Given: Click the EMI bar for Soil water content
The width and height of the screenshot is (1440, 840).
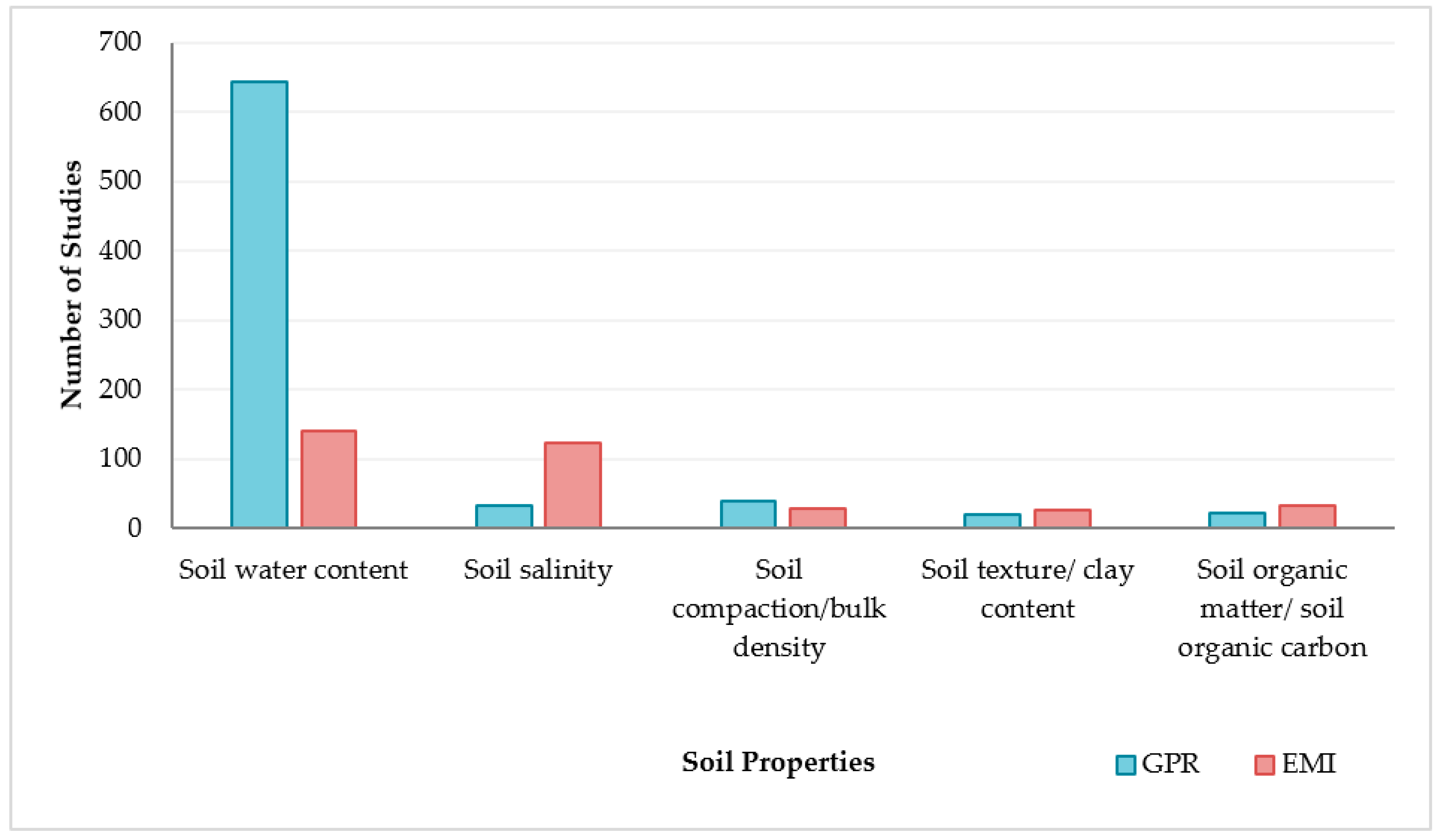Looking at the screenshot, I should pos(328,479).
